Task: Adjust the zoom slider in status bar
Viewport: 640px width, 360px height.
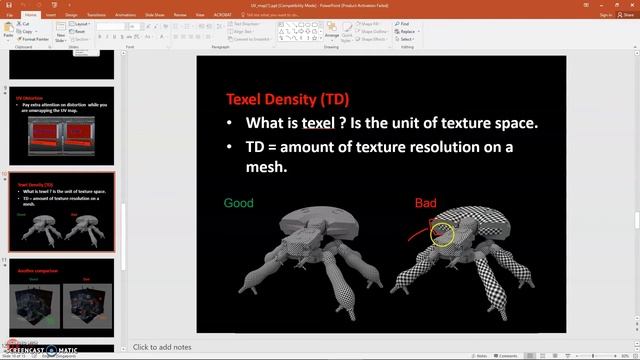Action: [593, 356]
